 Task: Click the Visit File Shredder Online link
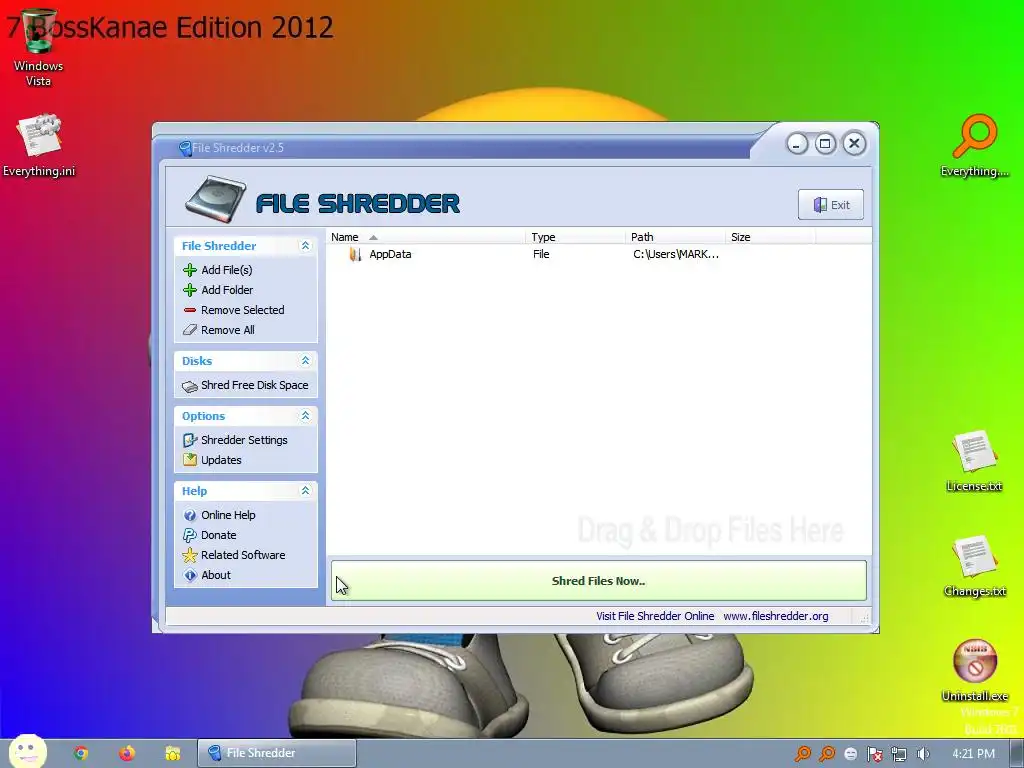click(x=655, y=616)
